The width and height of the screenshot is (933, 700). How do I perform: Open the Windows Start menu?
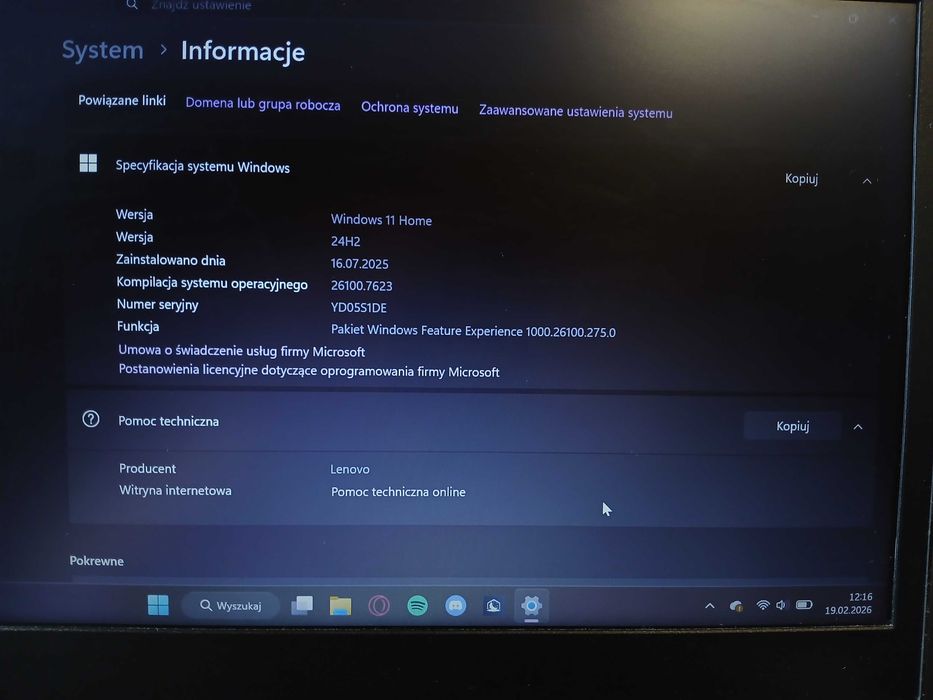click(x=158, y=605)
